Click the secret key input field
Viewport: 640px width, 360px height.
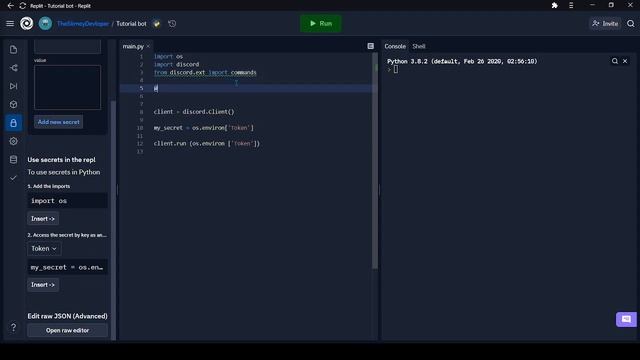(x=67, y=47)
